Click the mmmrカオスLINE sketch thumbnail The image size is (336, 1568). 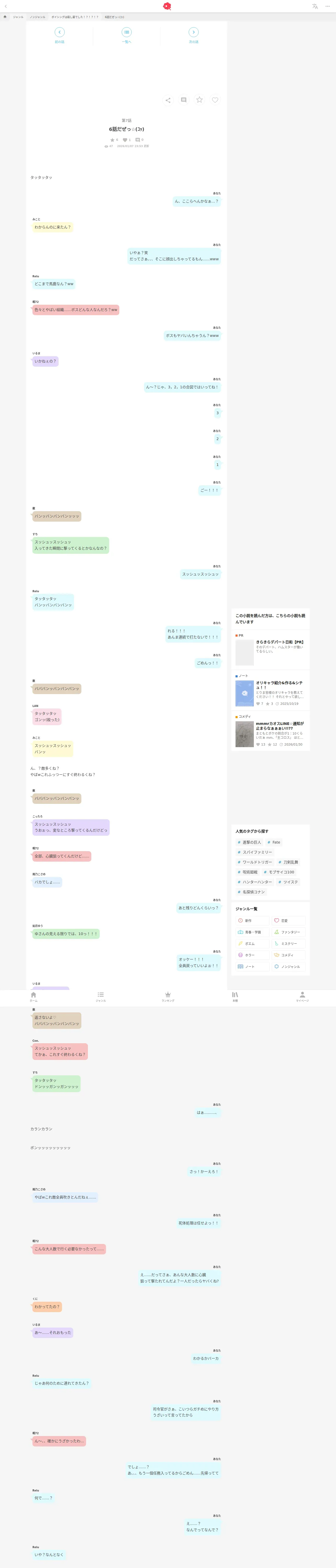click(x=244, y=734)
